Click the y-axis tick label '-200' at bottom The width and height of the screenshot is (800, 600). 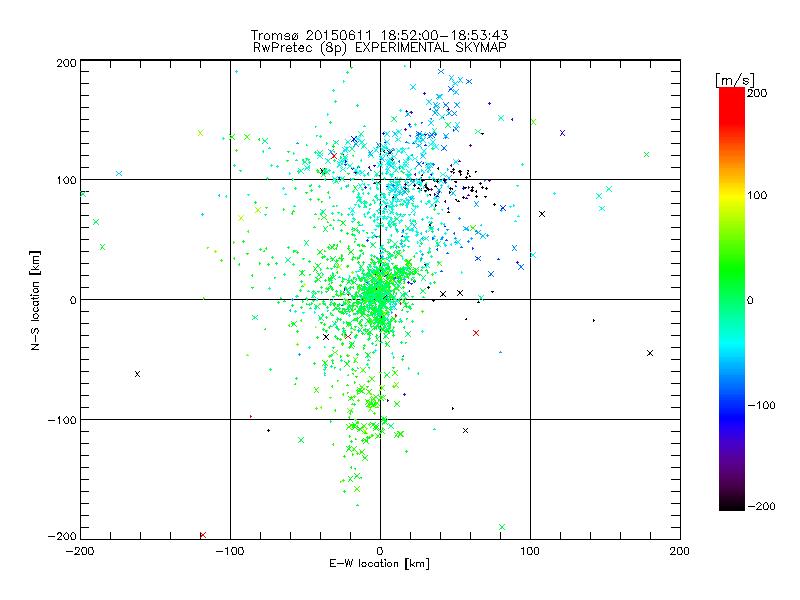coord(62,536)
